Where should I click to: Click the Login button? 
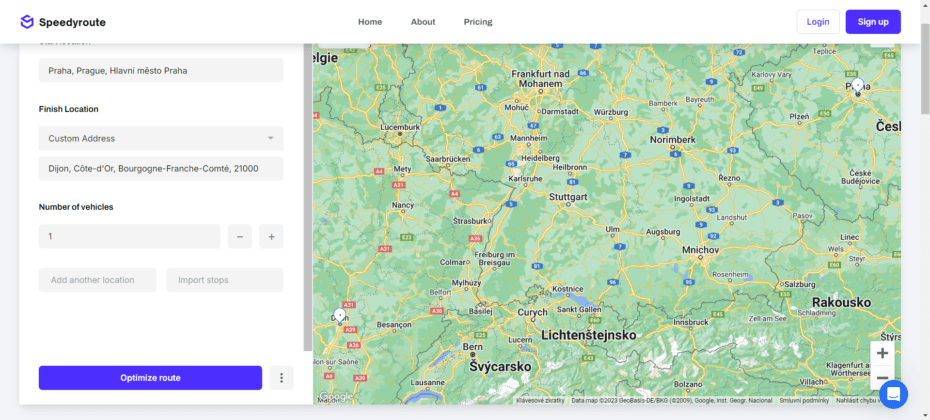(x=818, y=22)
